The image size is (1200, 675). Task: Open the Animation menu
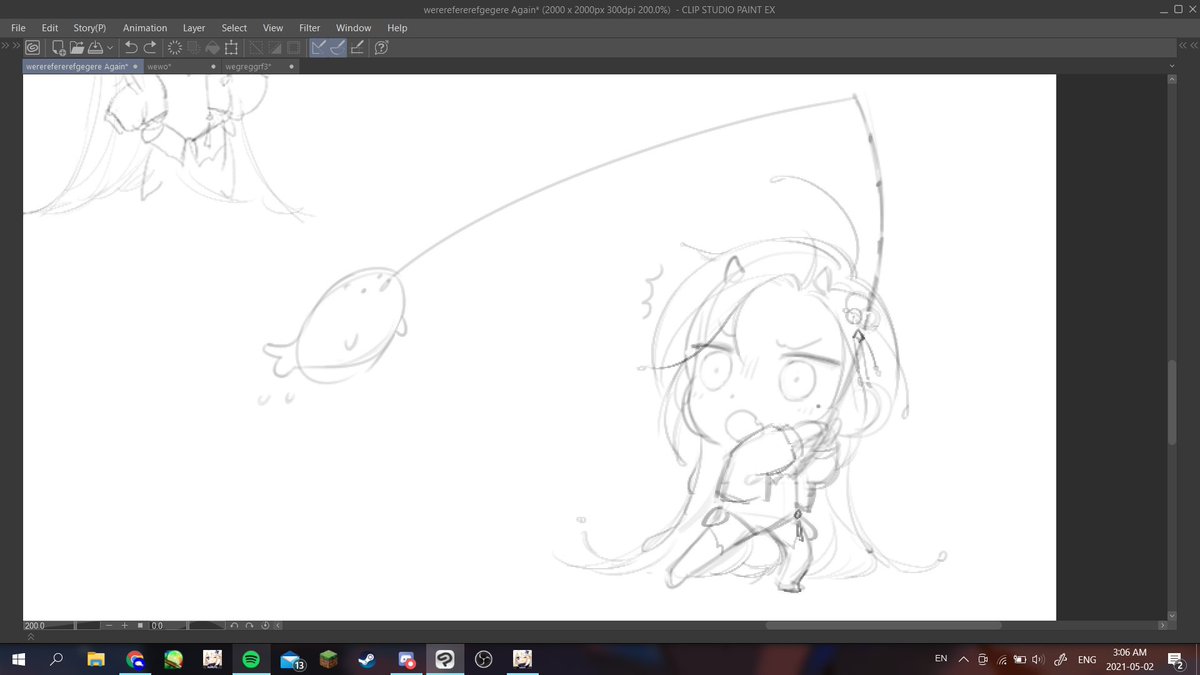click(x=145, y=28)
